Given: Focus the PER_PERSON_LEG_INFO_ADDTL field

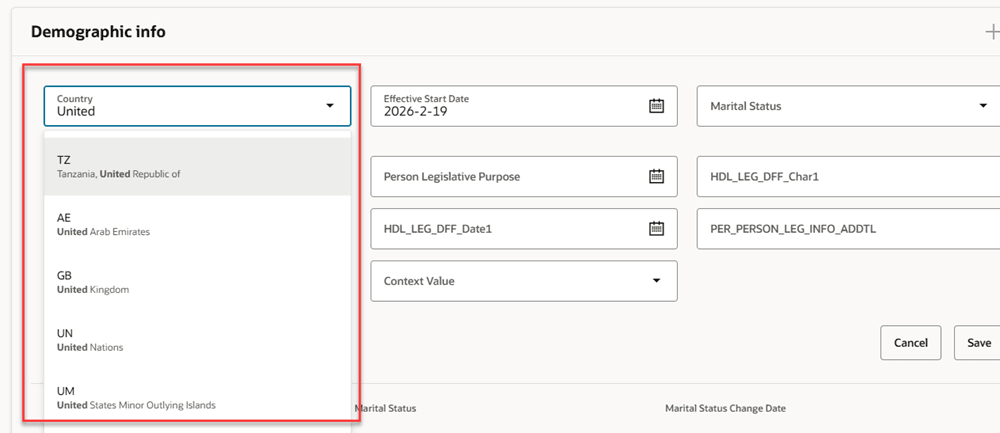Looking at the screenshot, I should coord(848,228).
